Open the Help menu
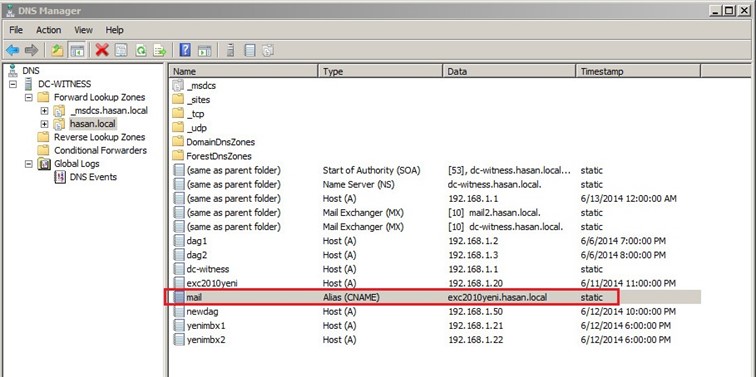The image size is (756, 377). click(x=114, y=30)
